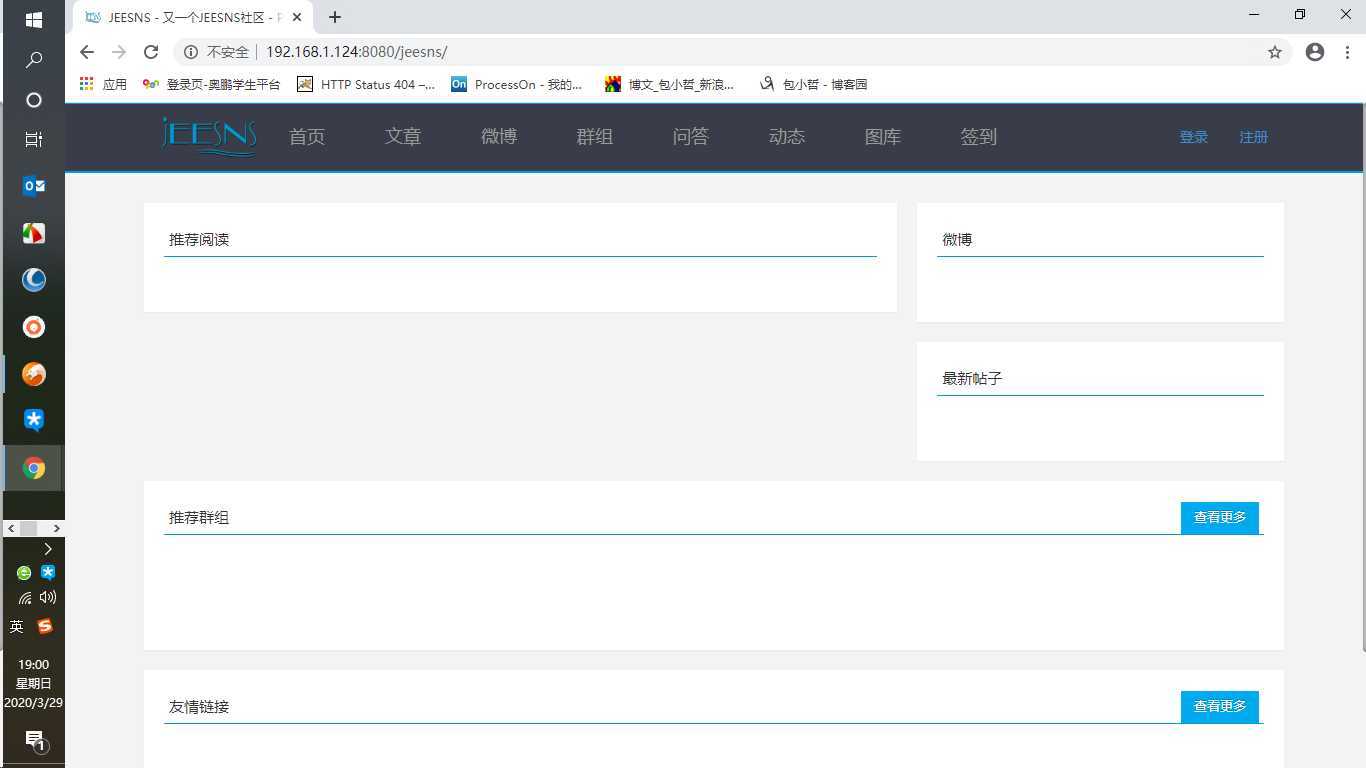Open the orange circle app on the taskbar
1366x768 pixels.
click(33, 327)
